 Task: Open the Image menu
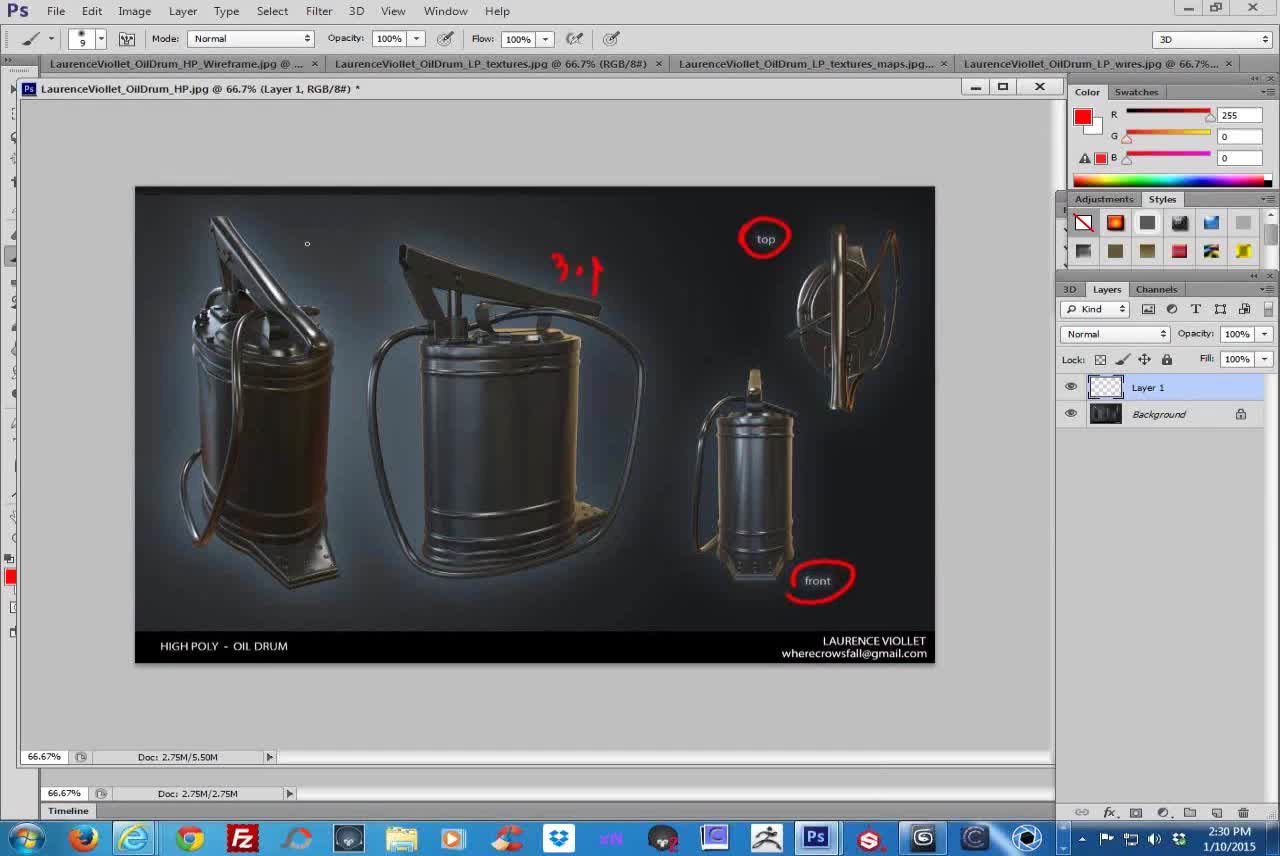(x=134, y=11)
